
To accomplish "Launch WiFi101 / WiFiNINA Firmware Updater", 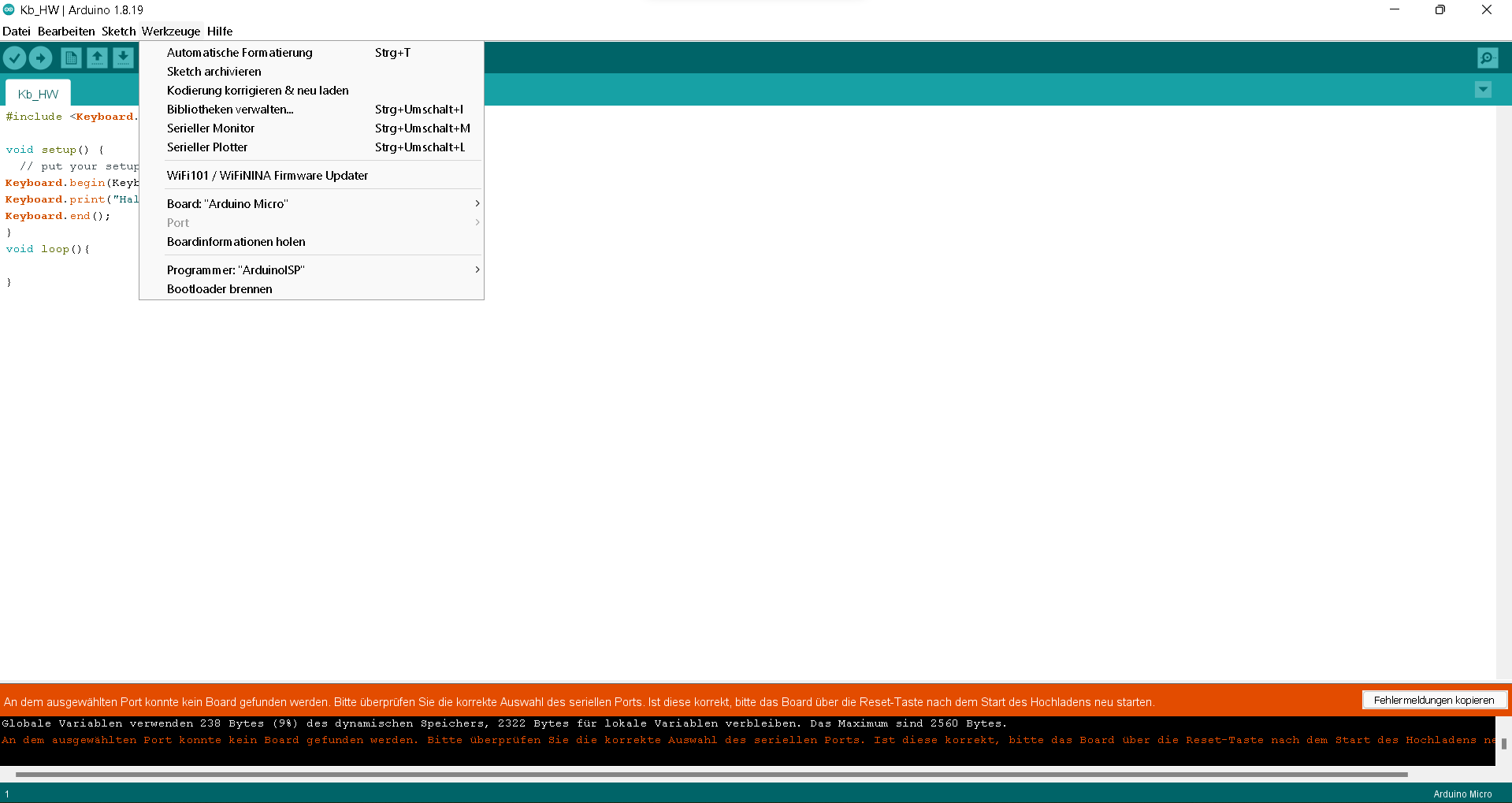I will 268,176.
